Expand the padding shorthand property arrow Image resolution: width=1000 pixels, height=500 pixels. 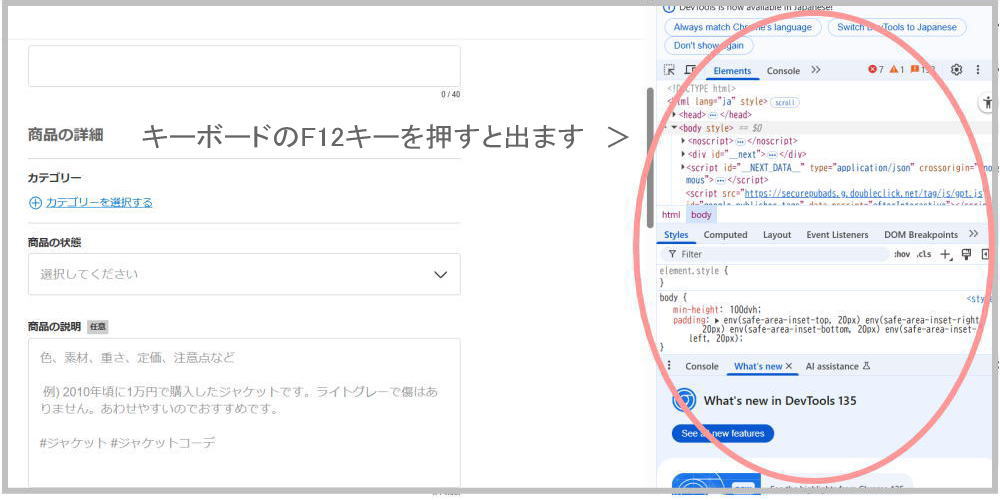pos(717,320)
